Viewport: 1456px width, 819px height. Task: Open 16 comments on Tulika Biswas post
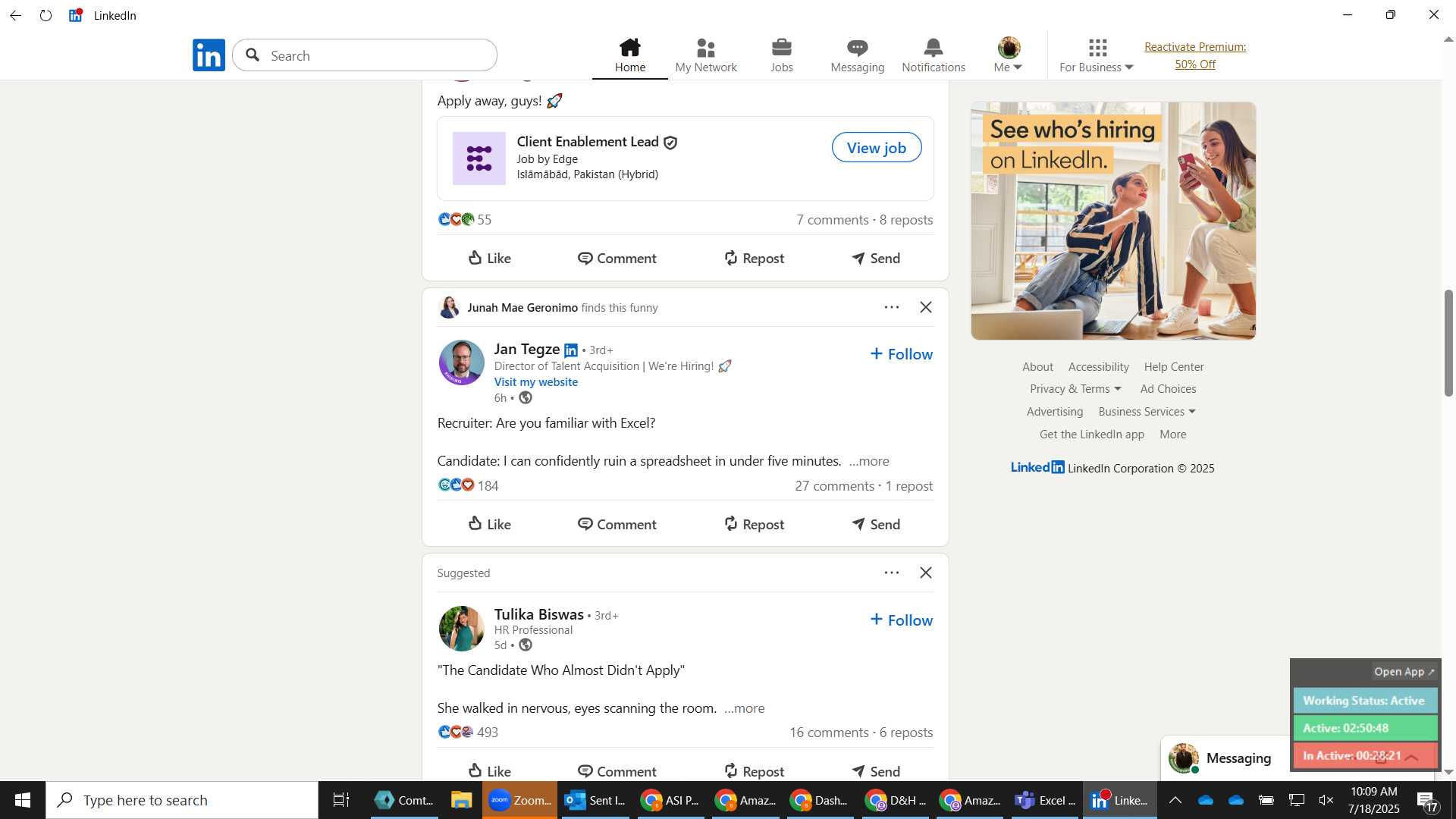(829, 733)
